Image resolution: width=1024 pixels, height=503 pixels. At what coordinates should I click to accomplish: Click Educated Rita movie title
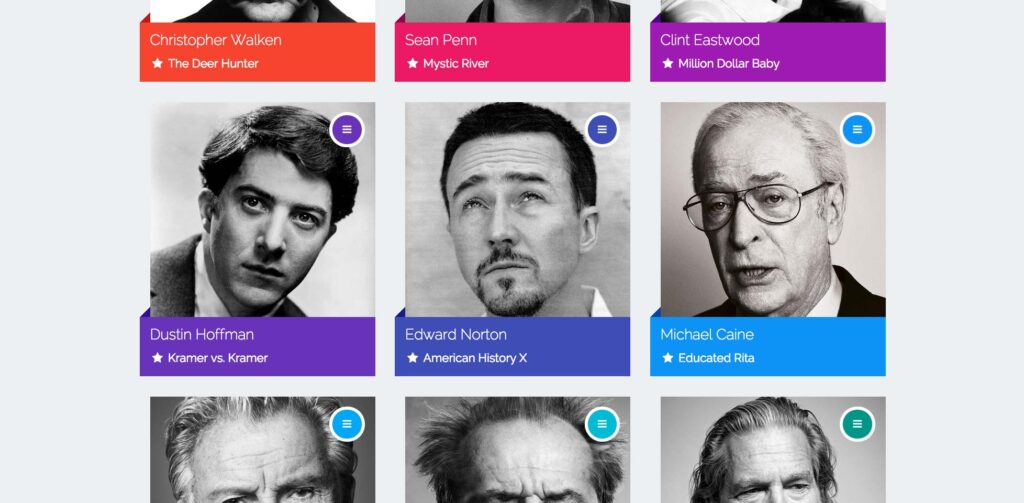716,358
